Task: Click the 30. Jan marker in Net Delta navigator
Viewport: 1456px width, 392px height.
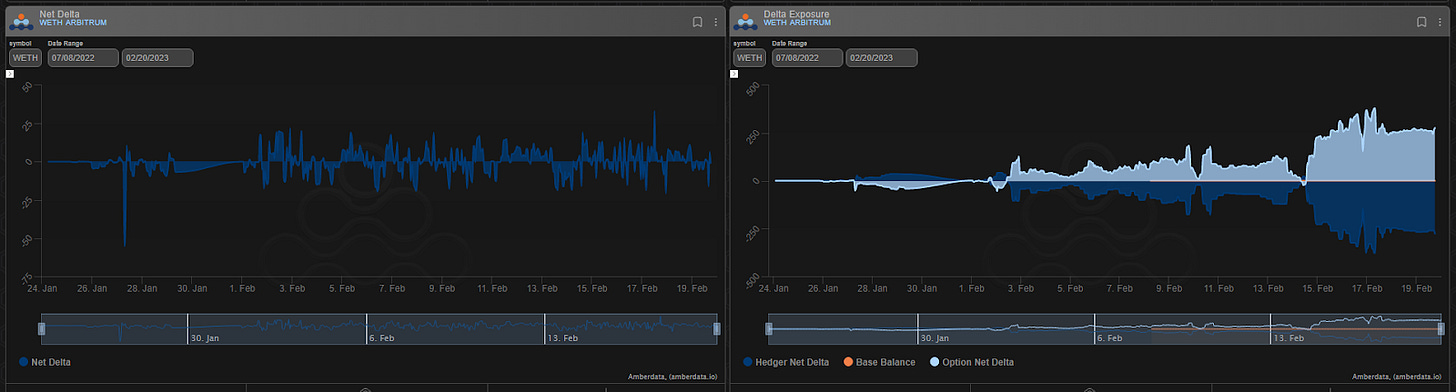Action: pyautogui.click(x=205, y=338)
